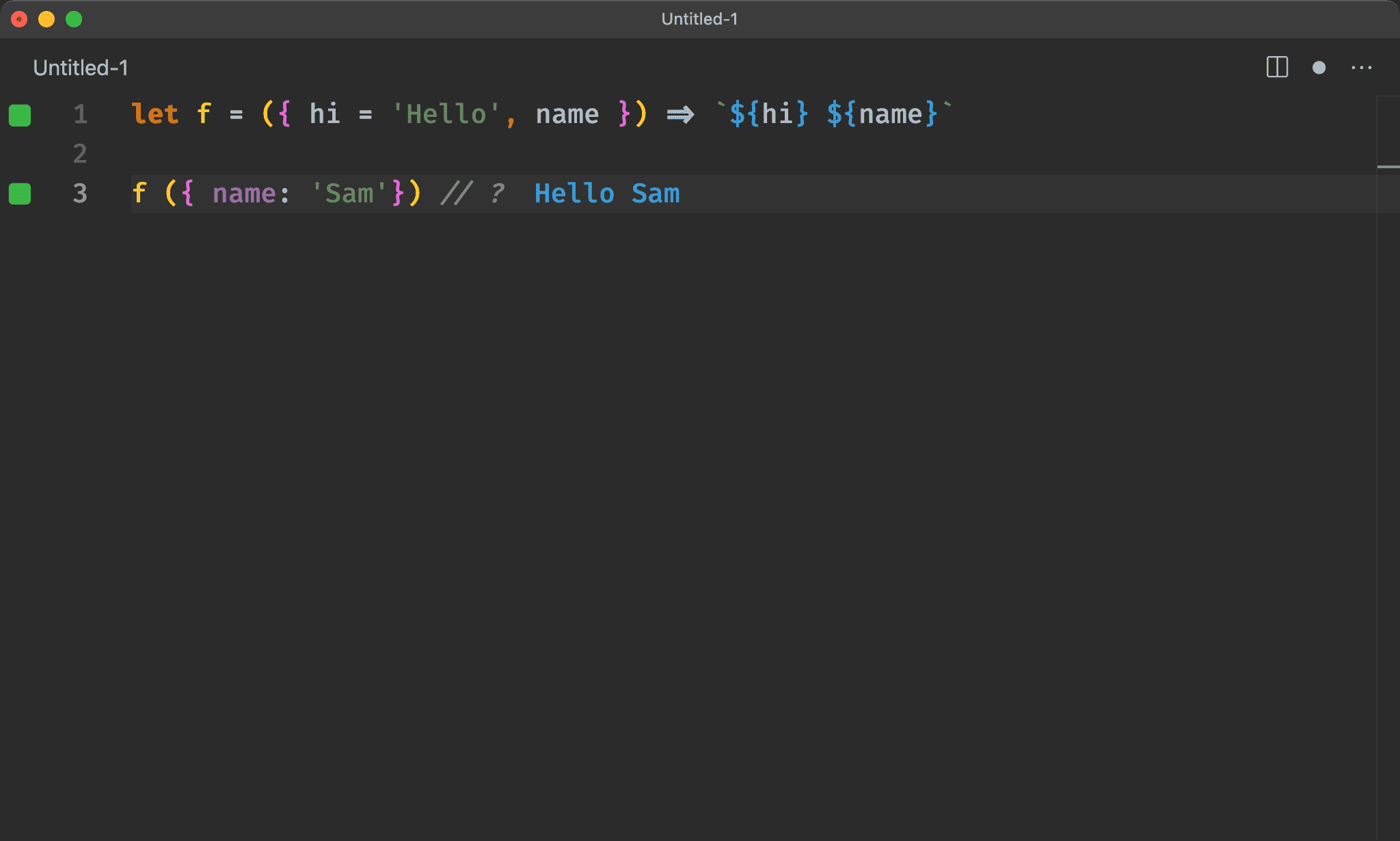Click the unsaved changes dot indicator

pos(1319,67)
